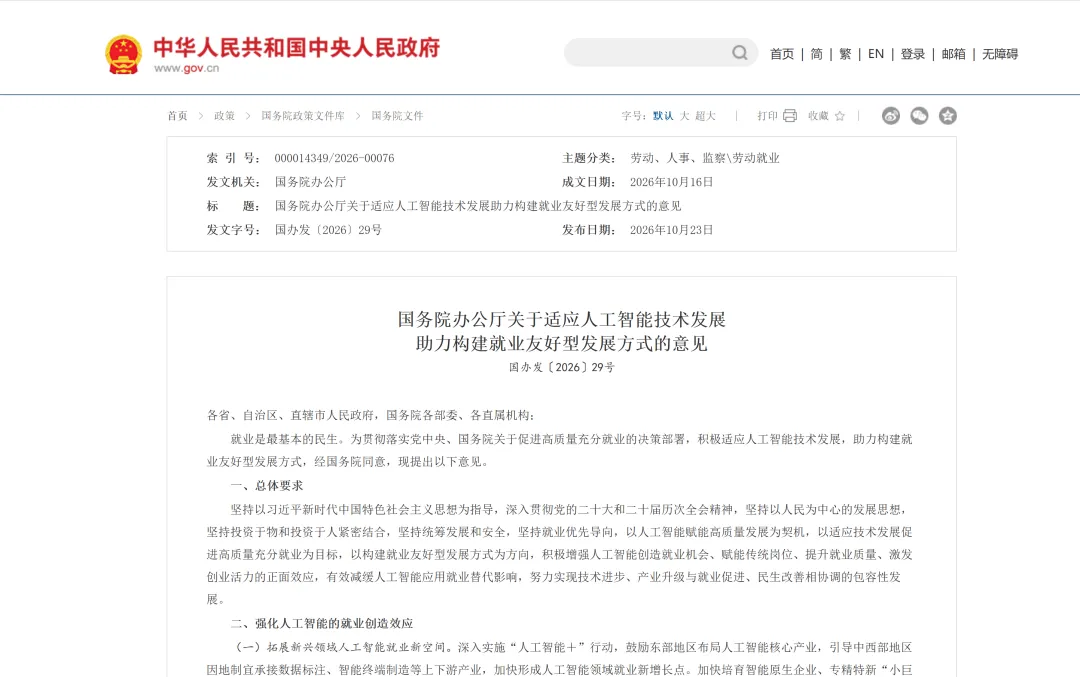The height and width of the screenshot is (677, 1080).
Task: Open 政策 breadcrumb link
Action: click(x=224, y=116)
